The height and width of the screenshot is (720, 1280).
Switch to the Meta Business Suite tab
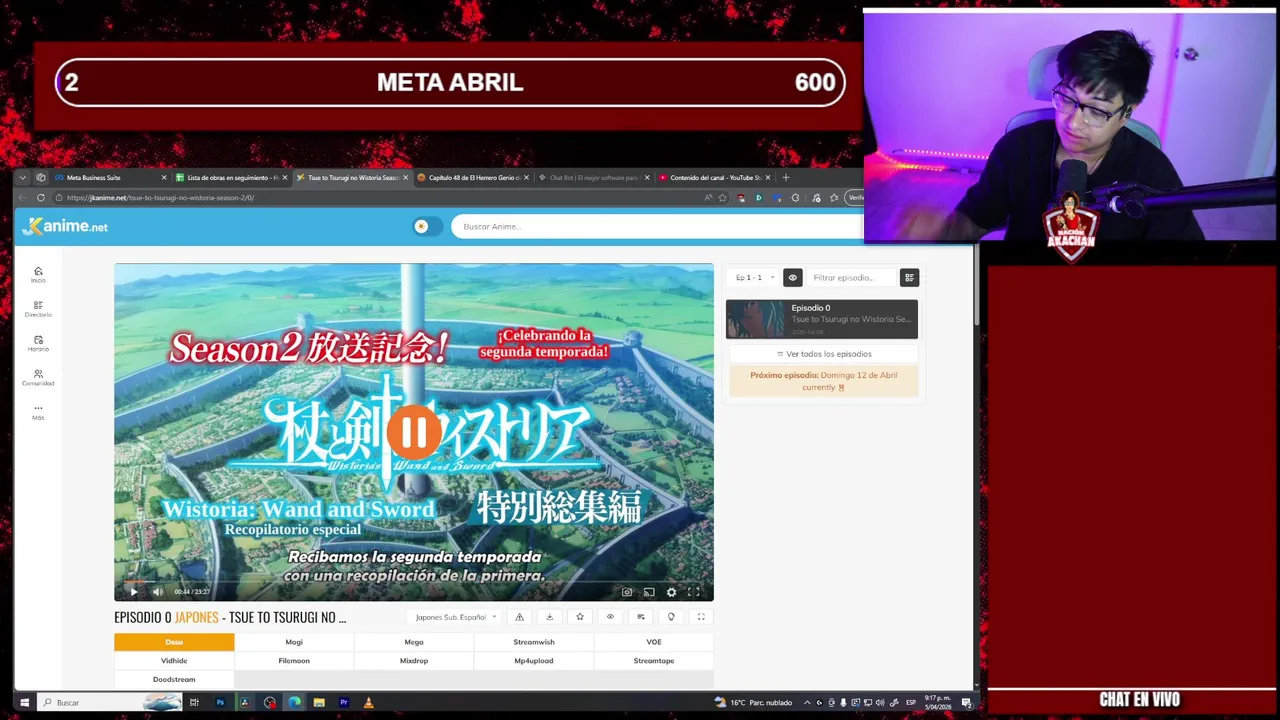click(110, 178)
